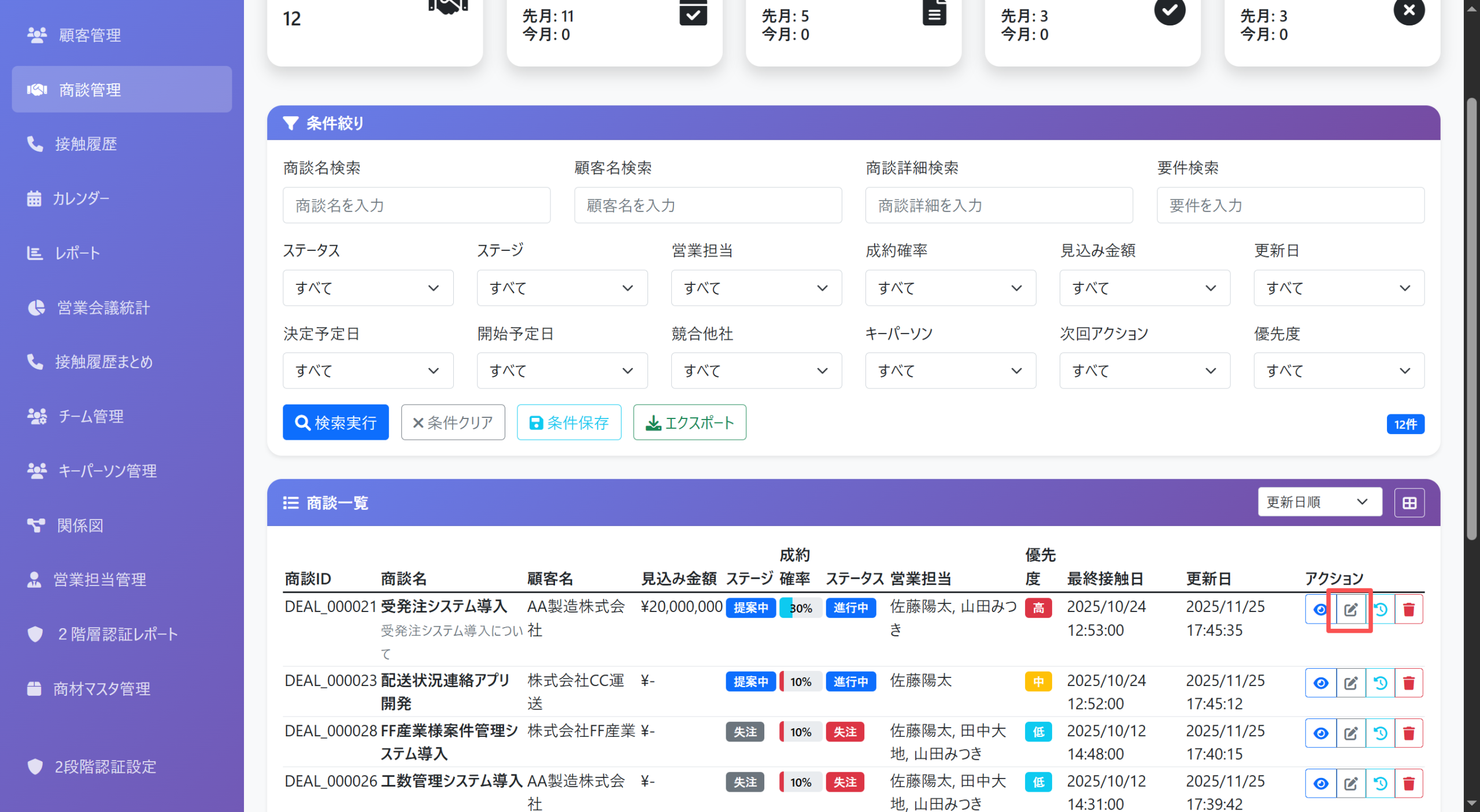Click the 30% probability bar for DEAL_000021
Viewport: 1480px width, 812px height.
pos(801,607)
